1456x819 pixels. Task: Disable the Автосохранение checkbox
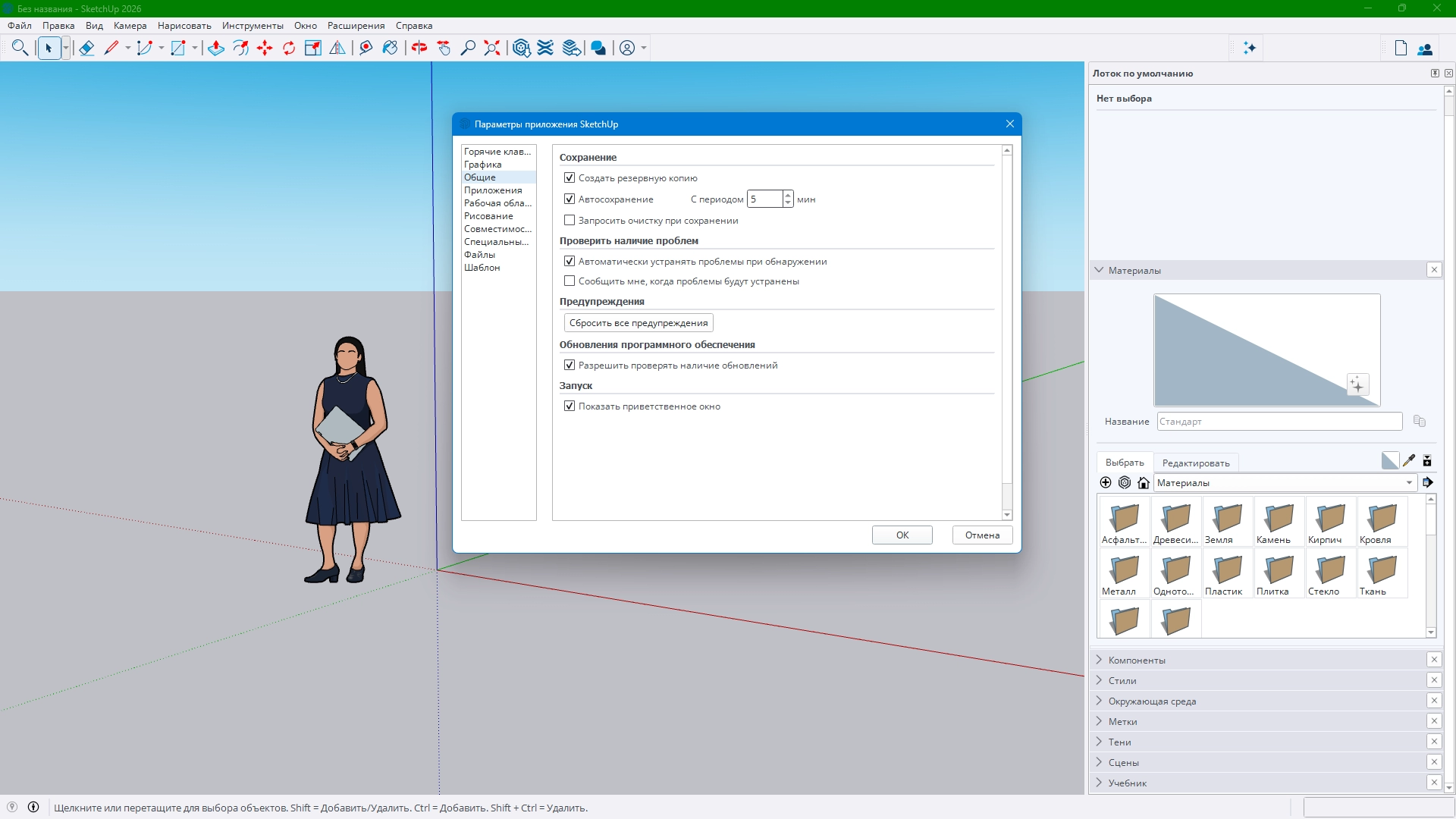[x=570, y=199]
